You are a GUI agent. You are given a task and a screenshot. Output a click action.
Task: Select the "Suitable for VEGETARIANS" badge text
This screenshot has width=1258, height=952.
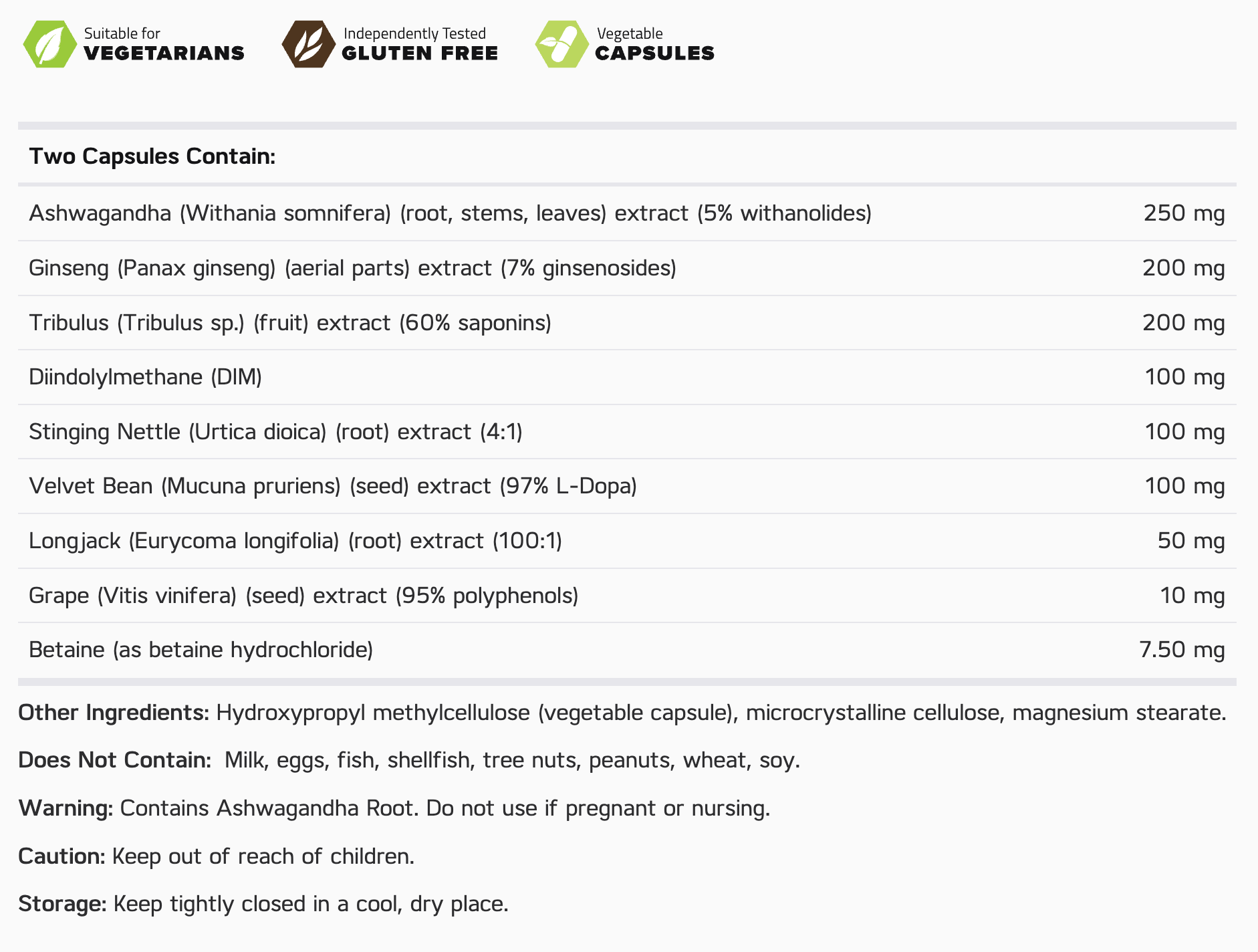[164, 45]
